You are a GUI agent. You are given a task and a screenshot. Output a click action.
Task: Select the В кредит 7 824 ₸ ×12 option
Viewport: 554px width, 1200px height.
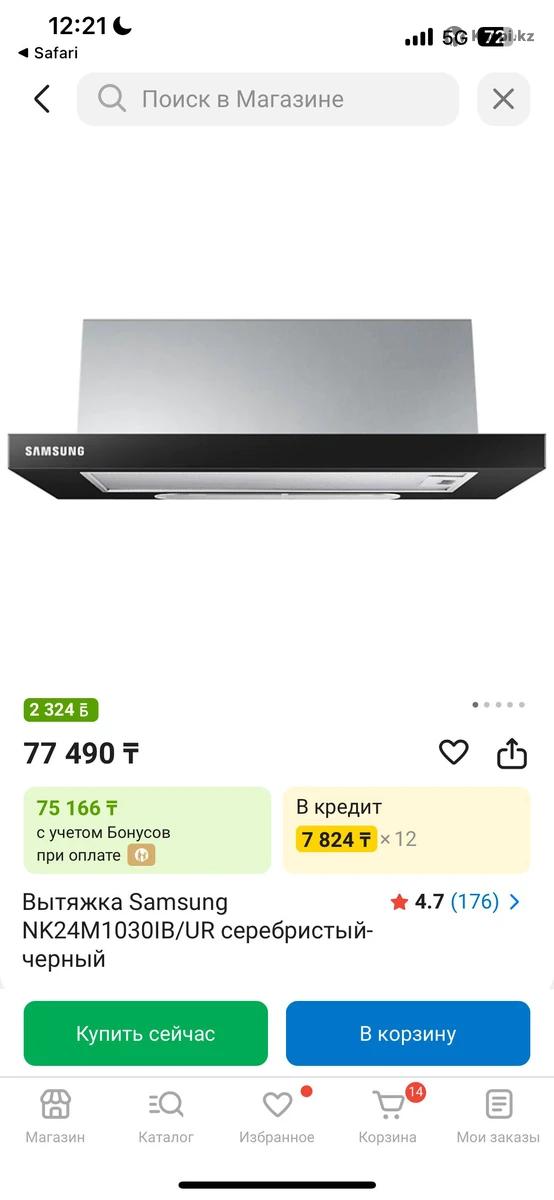(406, 830)
